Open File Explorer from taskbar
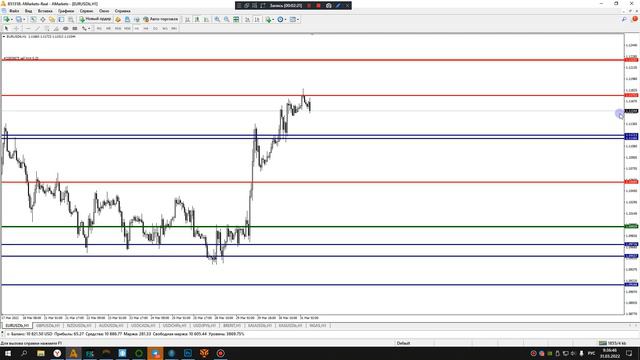The image size is (640, 360). point(40,353)
